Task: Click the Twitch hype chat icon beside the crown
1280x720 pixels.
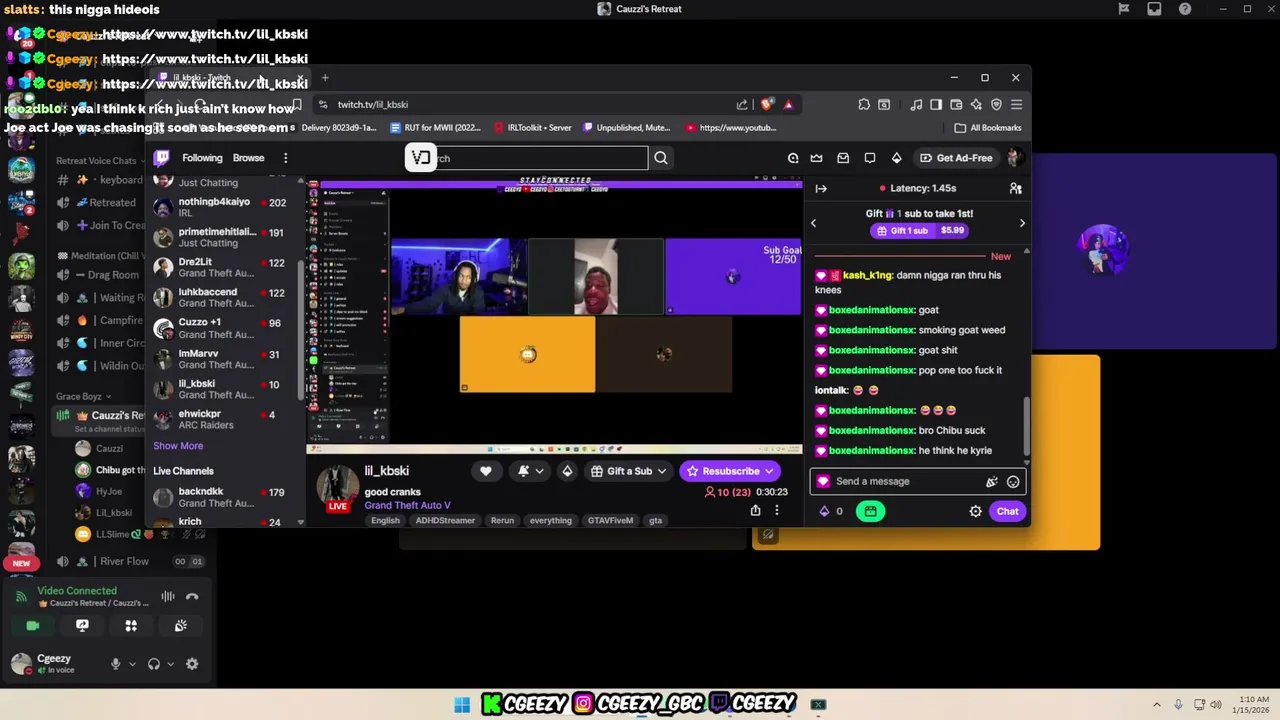Action: point(793,158)
